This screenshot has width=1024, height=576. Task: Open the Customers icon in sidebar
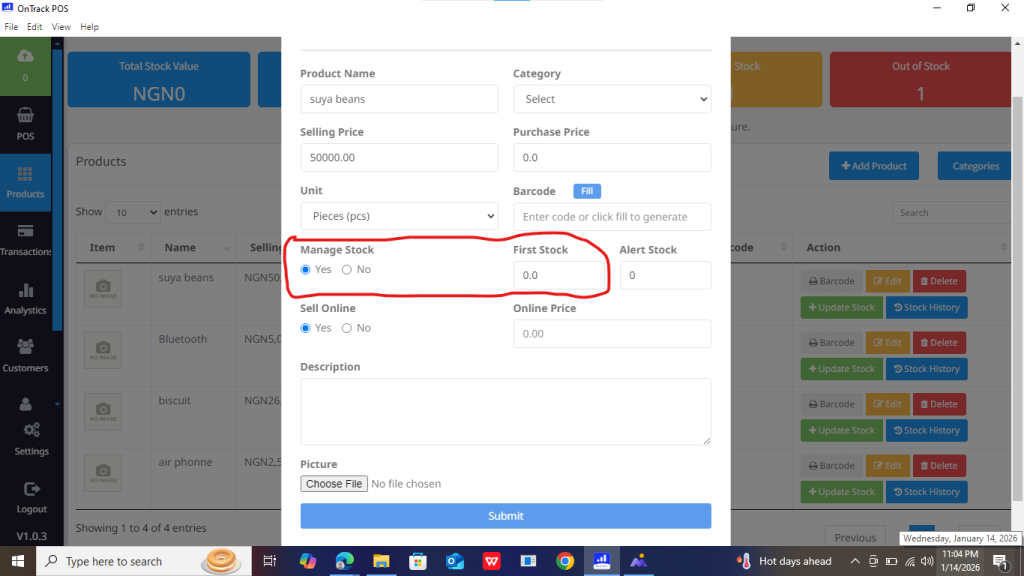tap(25, 348)
